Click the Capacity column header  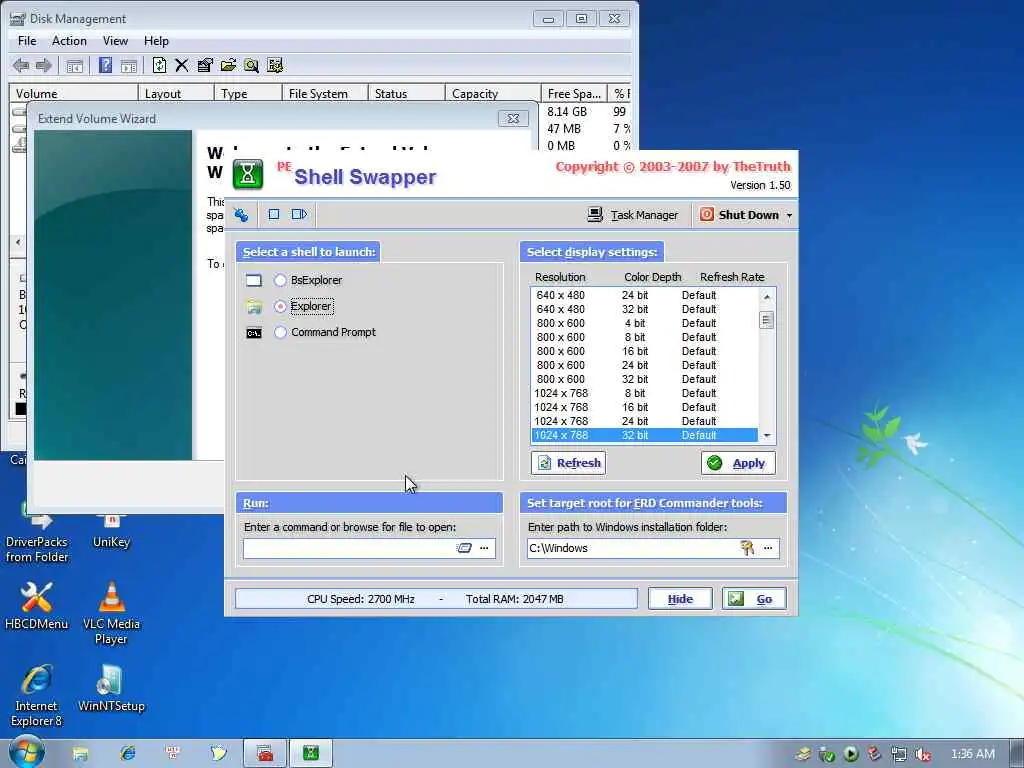coord(492,93)
